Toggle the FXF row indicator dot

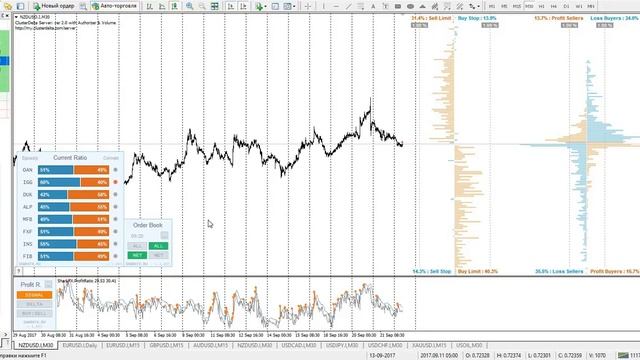click(x=116, y=231)
